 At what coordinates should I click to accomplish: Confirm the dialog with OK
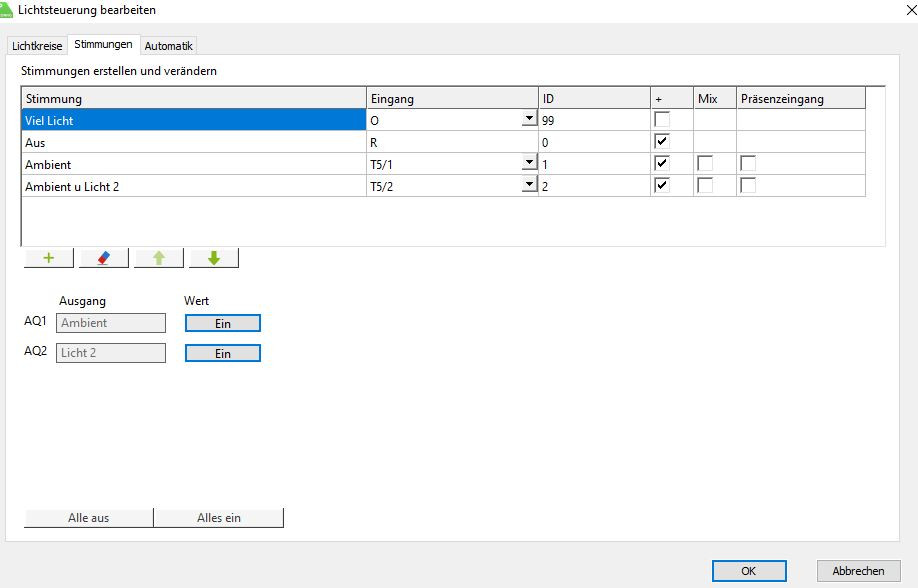coord(749,571)
